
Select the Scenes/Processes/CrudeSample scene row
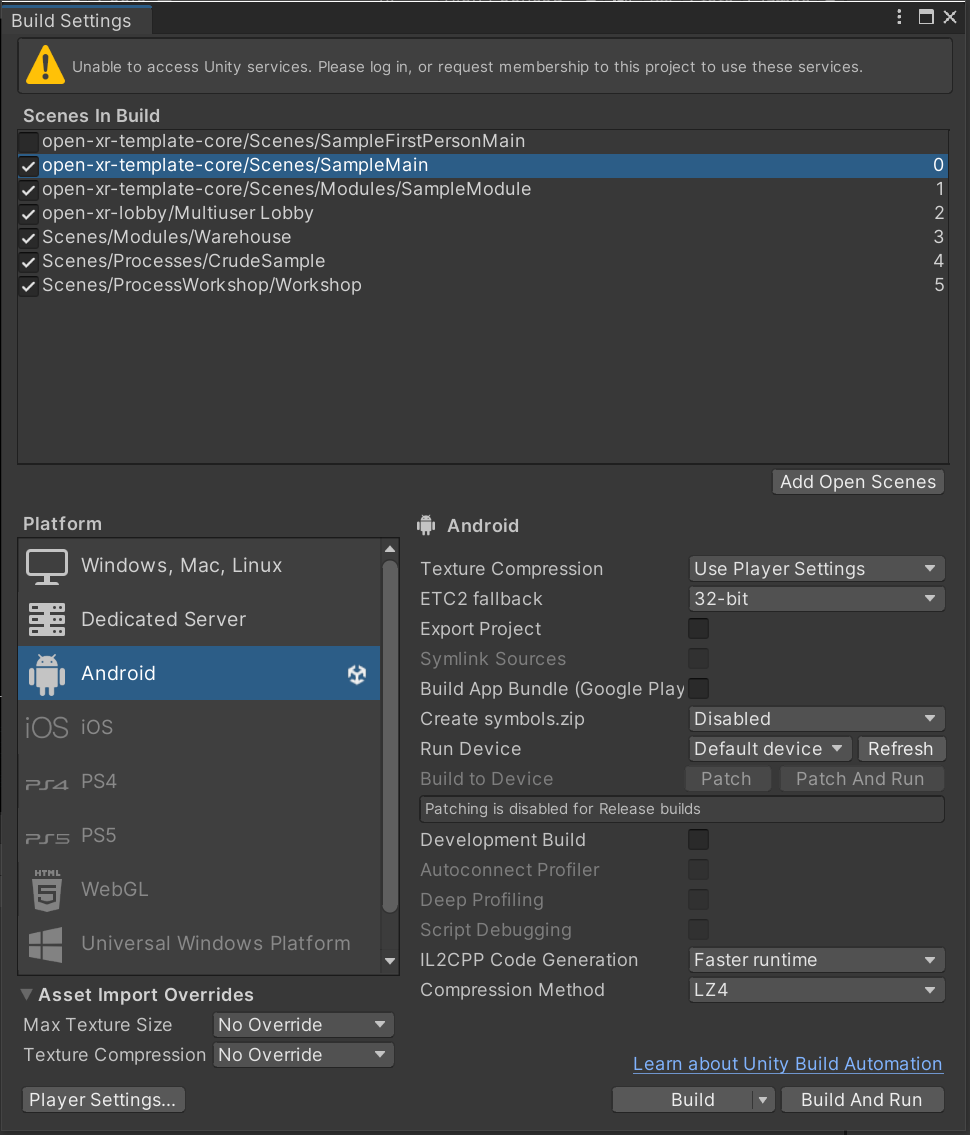click(x=483, y=261)
